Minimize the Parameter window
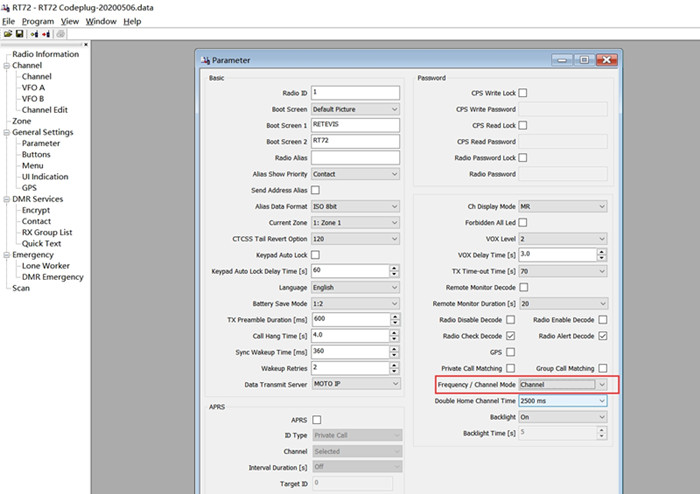 [x=562, y=60]
